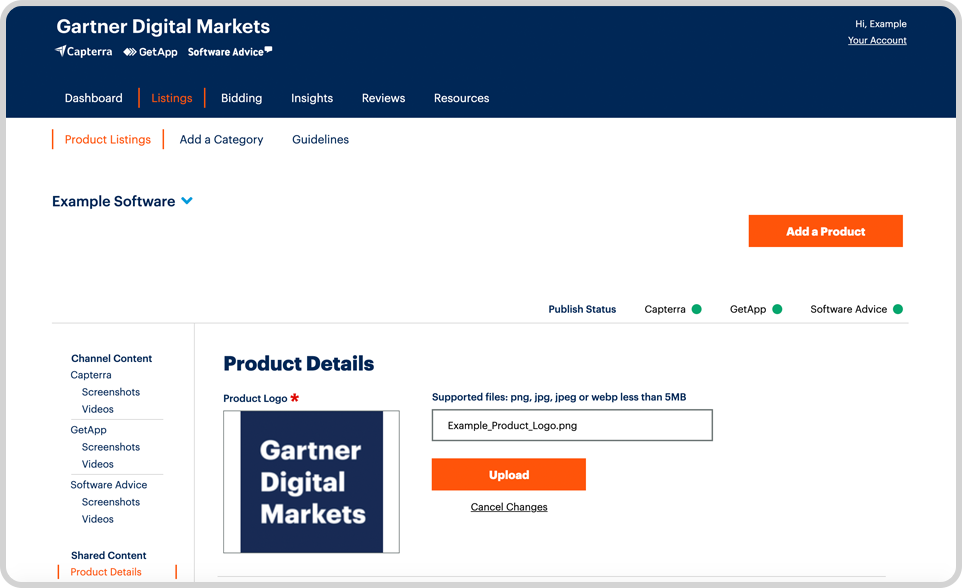Open Screenshots under Capterra
The width and height of the screenshot is (962, 588).
[x=110, y=392]
